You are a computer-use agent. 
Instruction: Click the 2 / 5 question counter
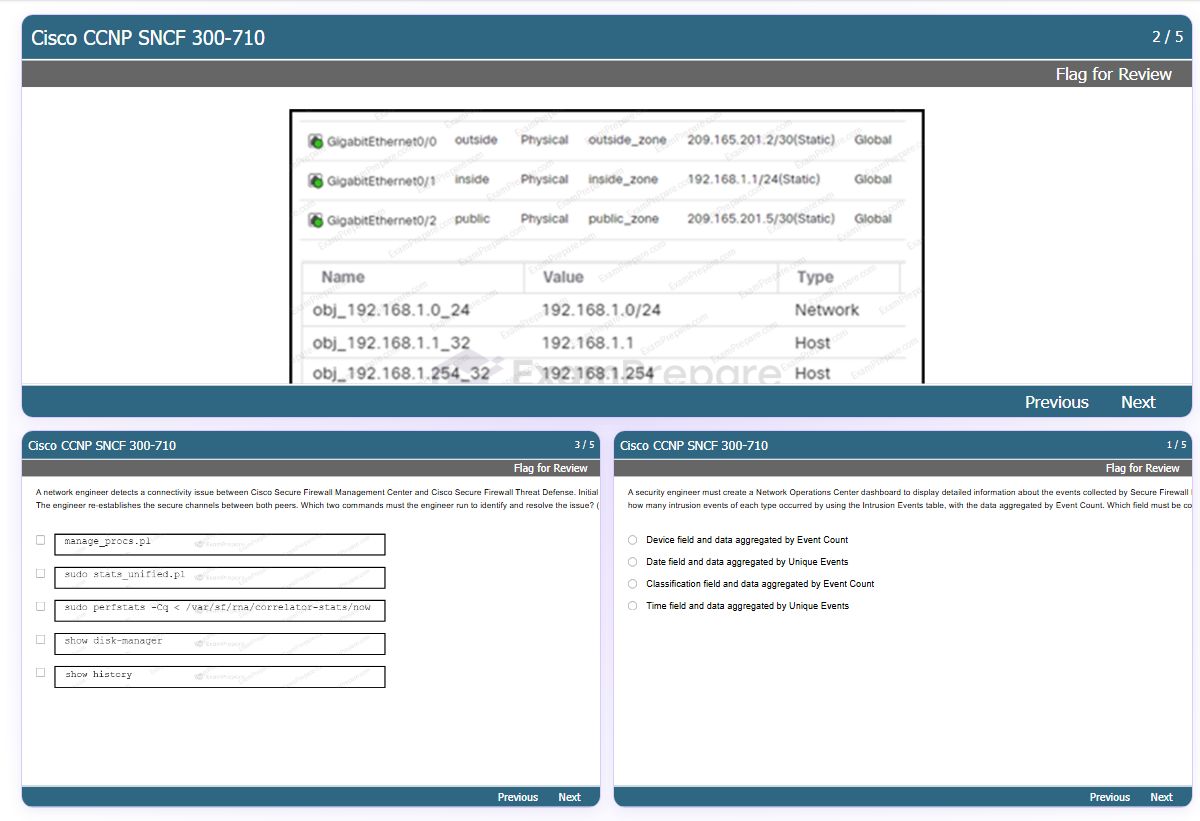pos(1167,37)
